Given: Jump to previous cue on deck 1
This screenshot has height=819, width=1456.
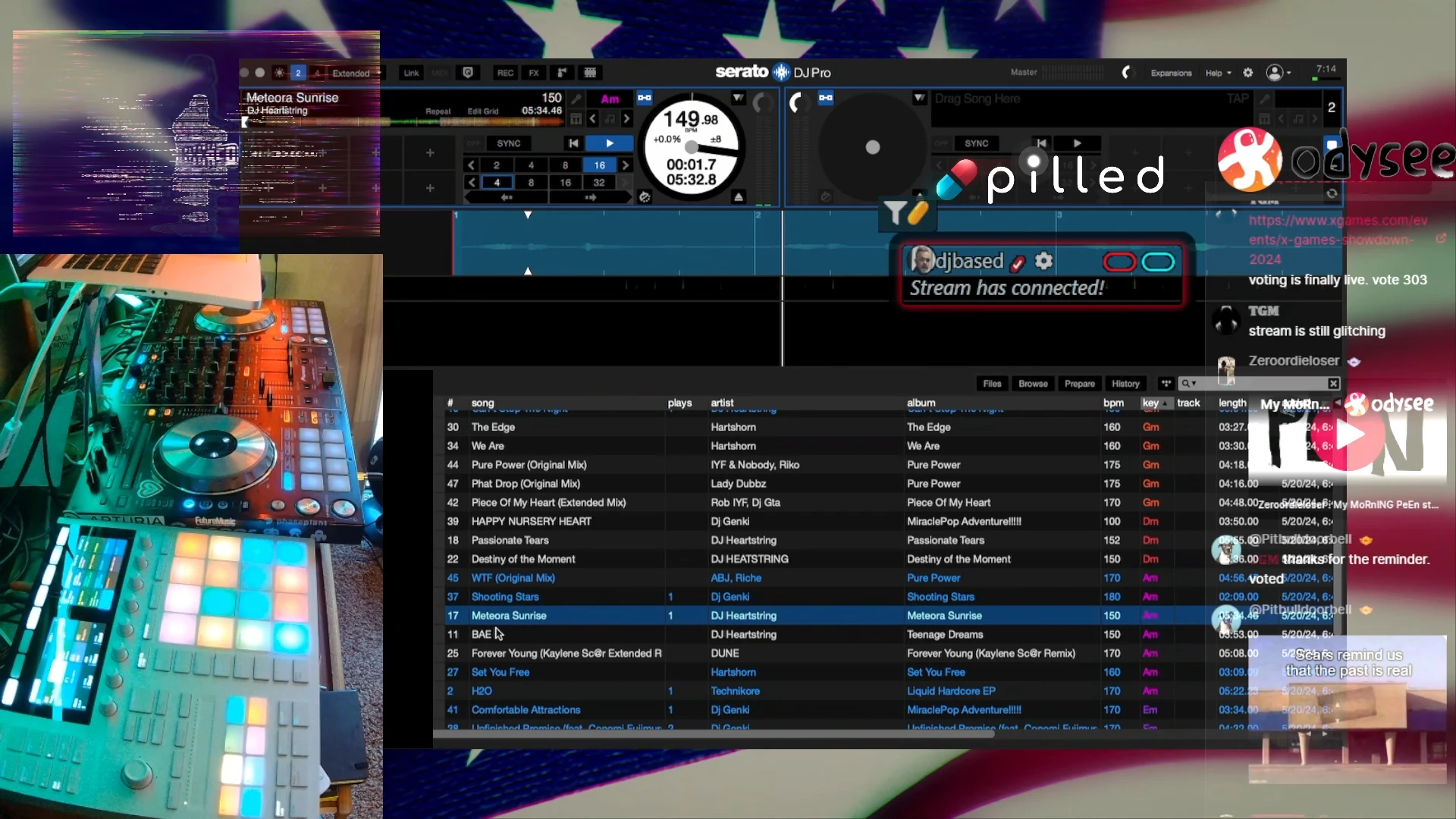Looking at the screenshot, I should [x=573, y=143].
